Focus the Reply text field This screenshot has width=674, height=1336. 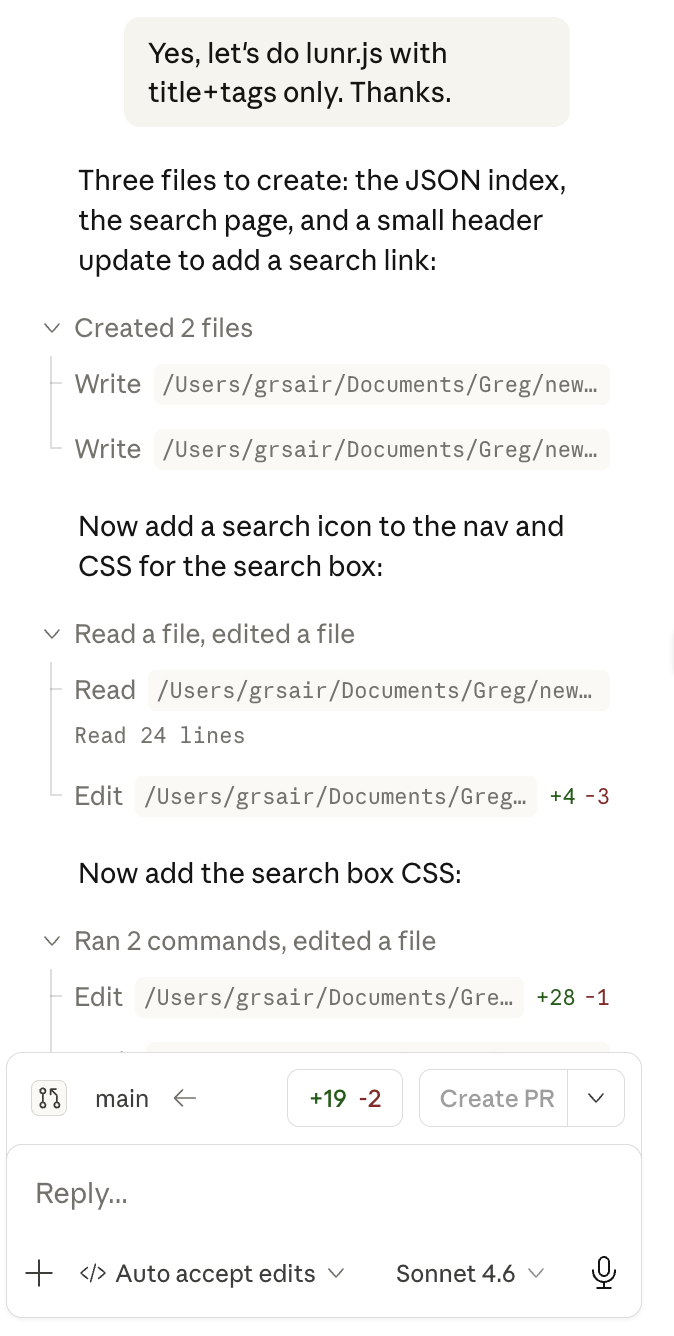tap(320, 1193)
